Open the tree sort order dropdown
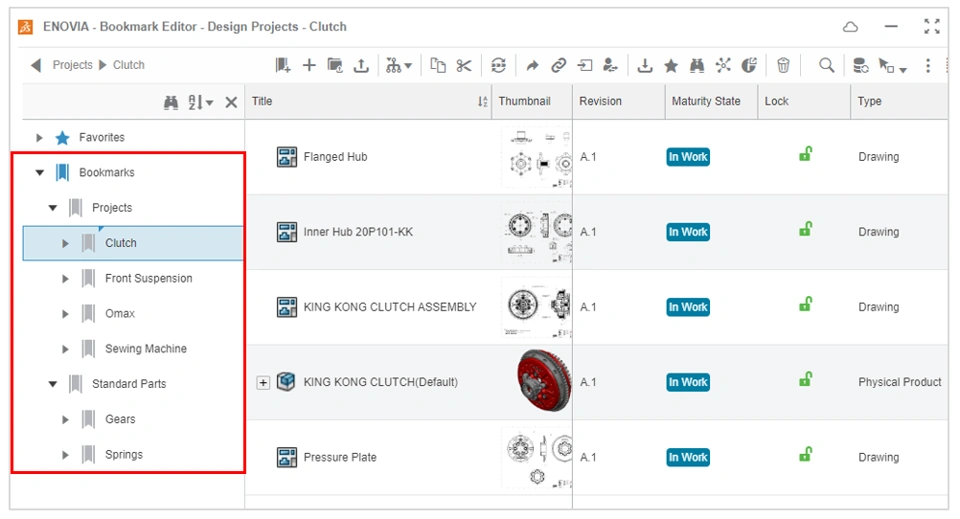Image resolution: width=960 pixels, height=519 pixels. coord(200,102)
